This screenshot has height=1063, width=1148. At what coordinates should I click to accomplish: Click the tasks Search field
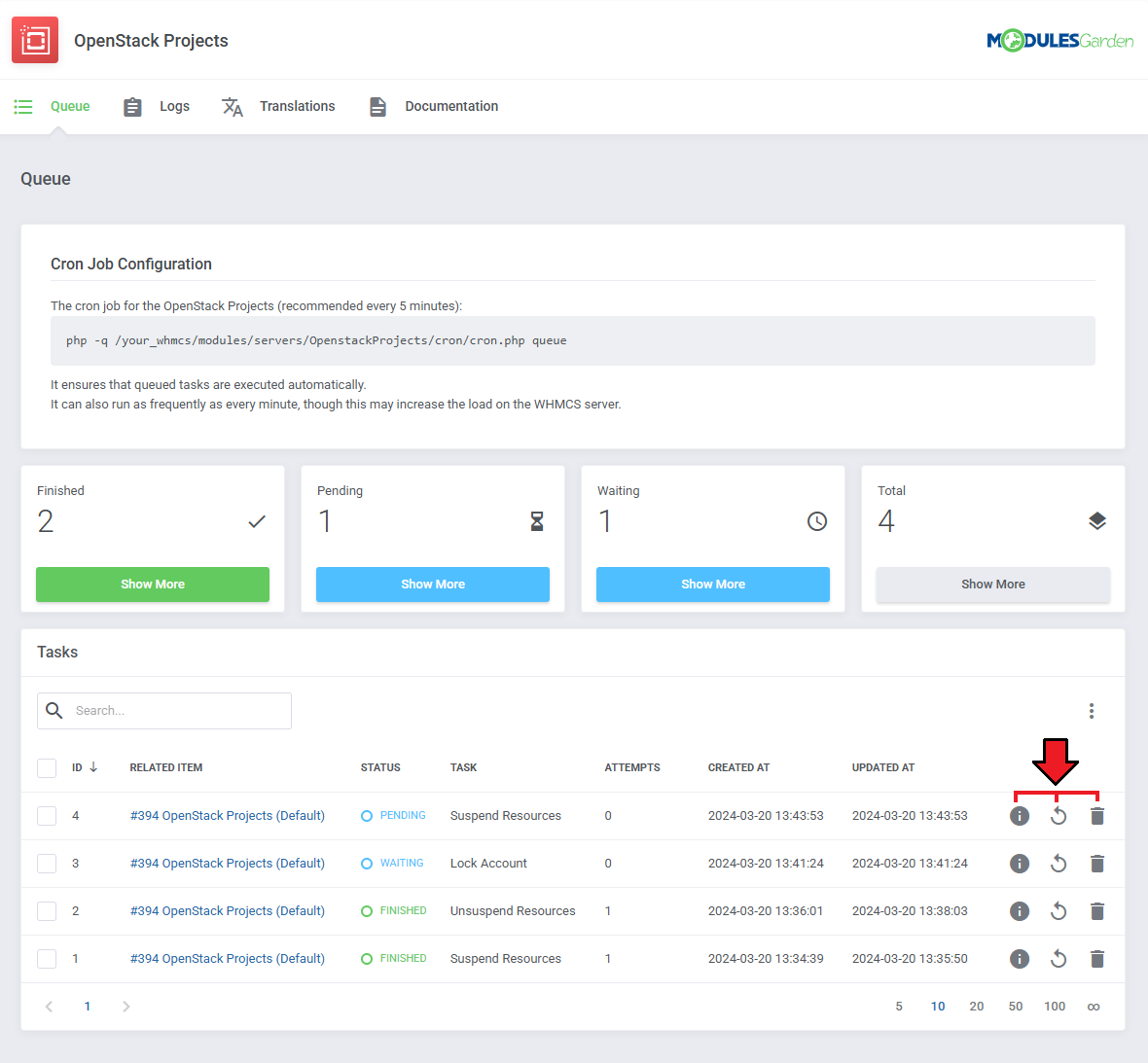pyautogui.click(x=175, y=711)
